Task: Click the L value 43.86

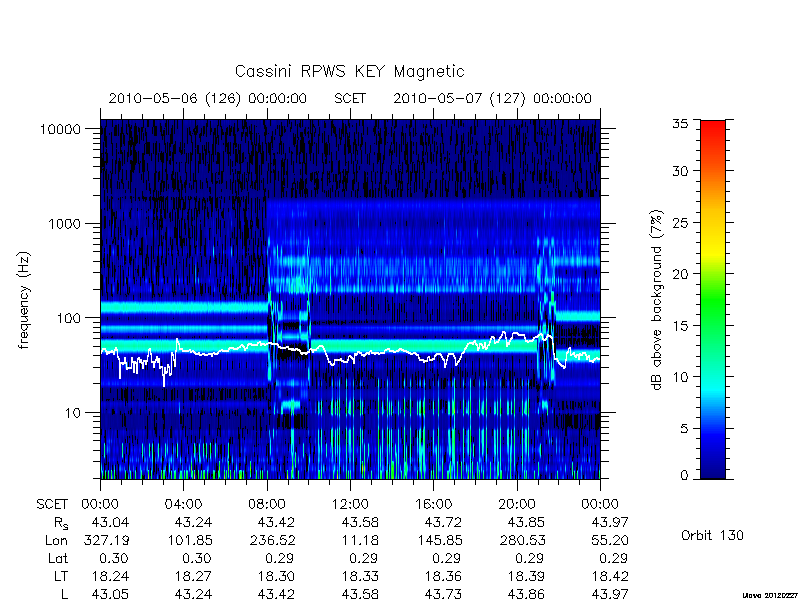Action: [x=526, y=594]
